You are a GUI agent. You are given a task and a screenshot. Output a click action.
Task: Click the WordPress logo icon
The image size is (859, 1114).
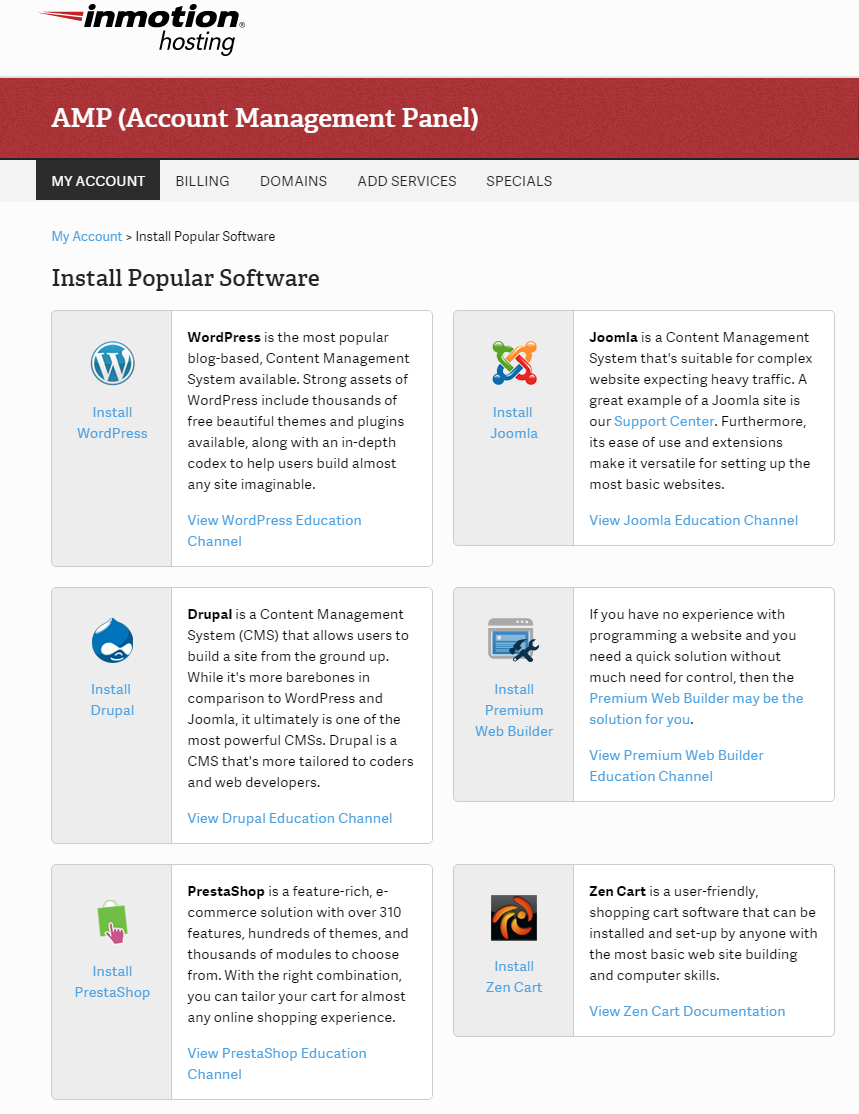112,364
